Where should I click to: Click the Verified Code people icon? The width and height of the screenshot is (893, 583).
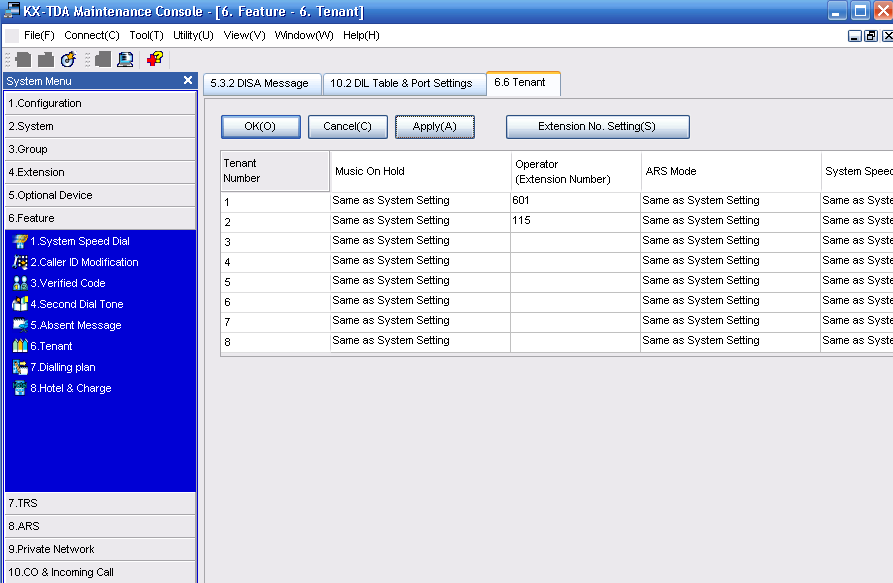20,284
